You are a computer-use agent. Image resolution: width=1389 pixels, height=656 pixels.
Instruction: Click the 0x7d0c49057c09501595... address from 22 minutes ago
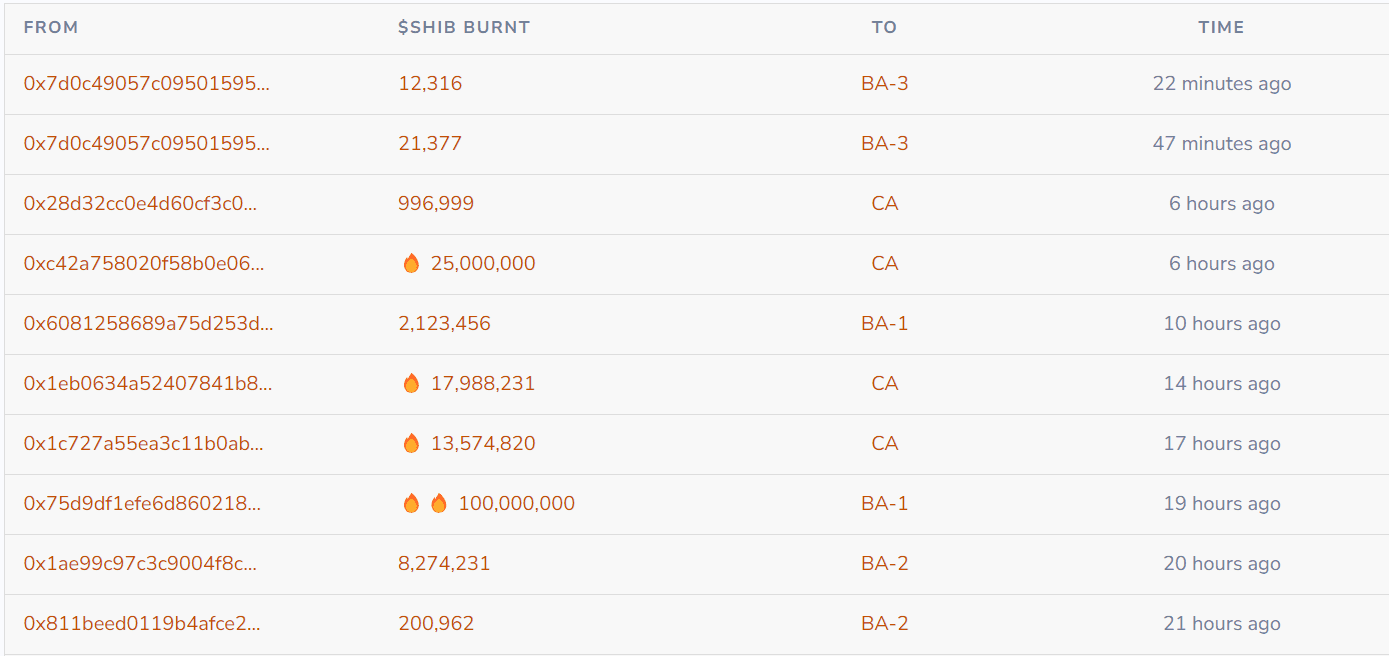[x=147, y=84]
